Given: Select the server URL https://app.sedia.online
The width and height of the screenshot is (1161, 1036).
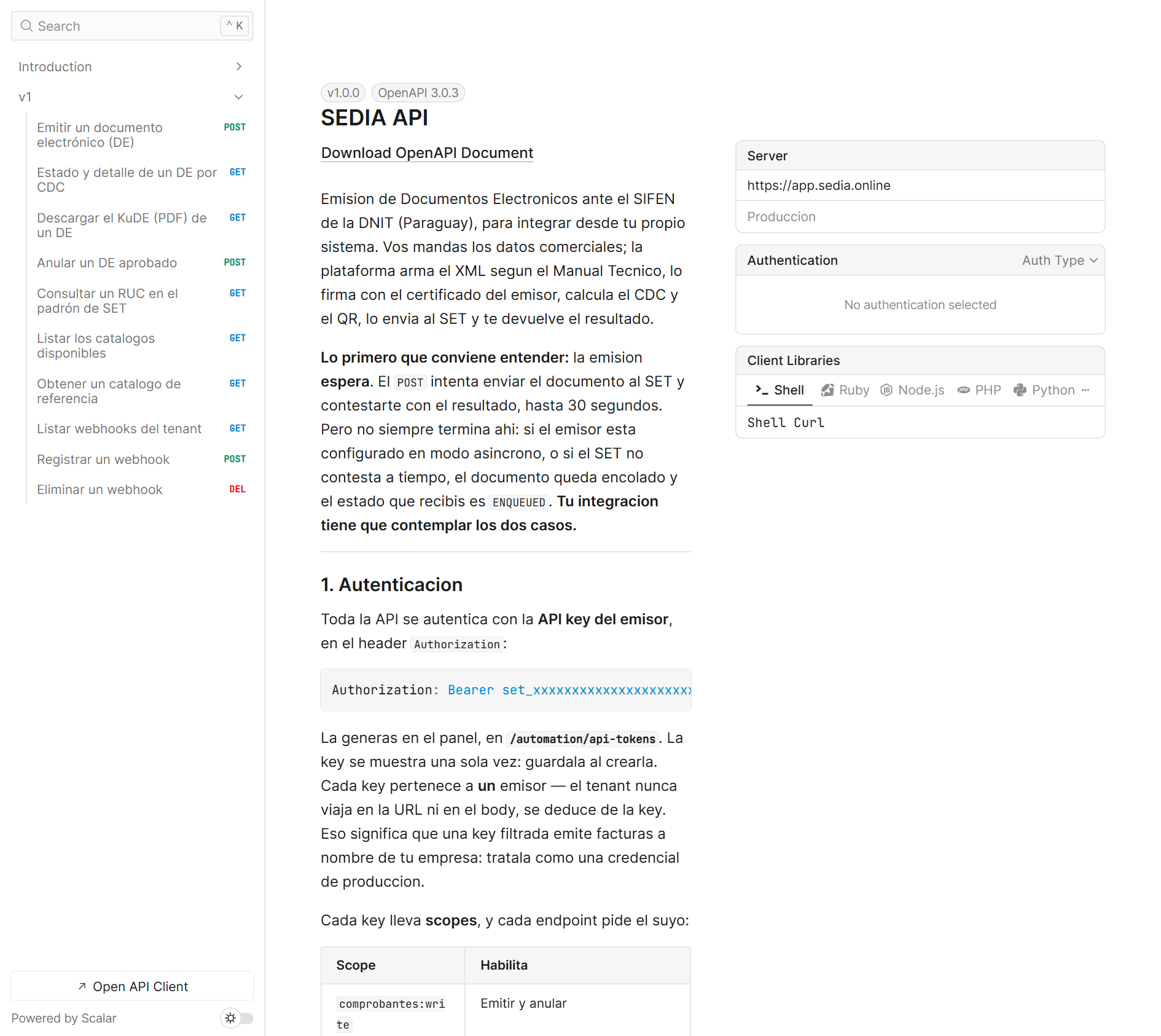Looking at the screenshot, I should click(x=819, y=186).
